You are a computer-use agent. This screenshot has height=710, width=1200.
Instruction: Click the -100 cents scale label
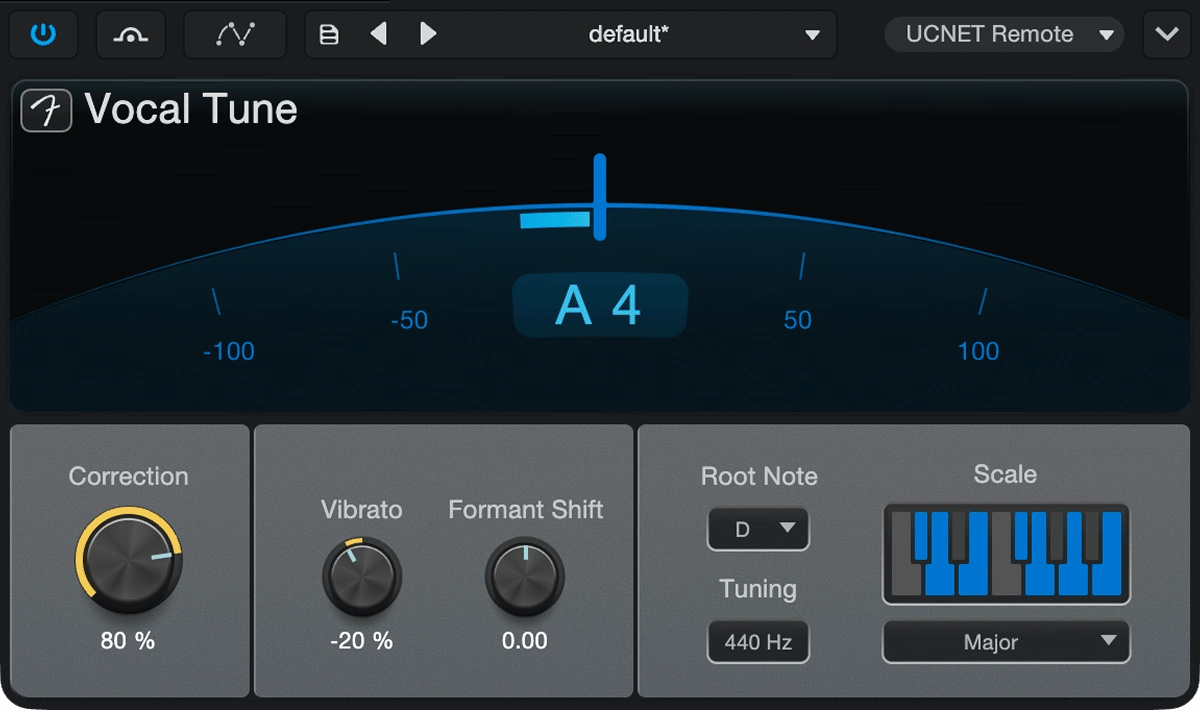coord(229,351)
